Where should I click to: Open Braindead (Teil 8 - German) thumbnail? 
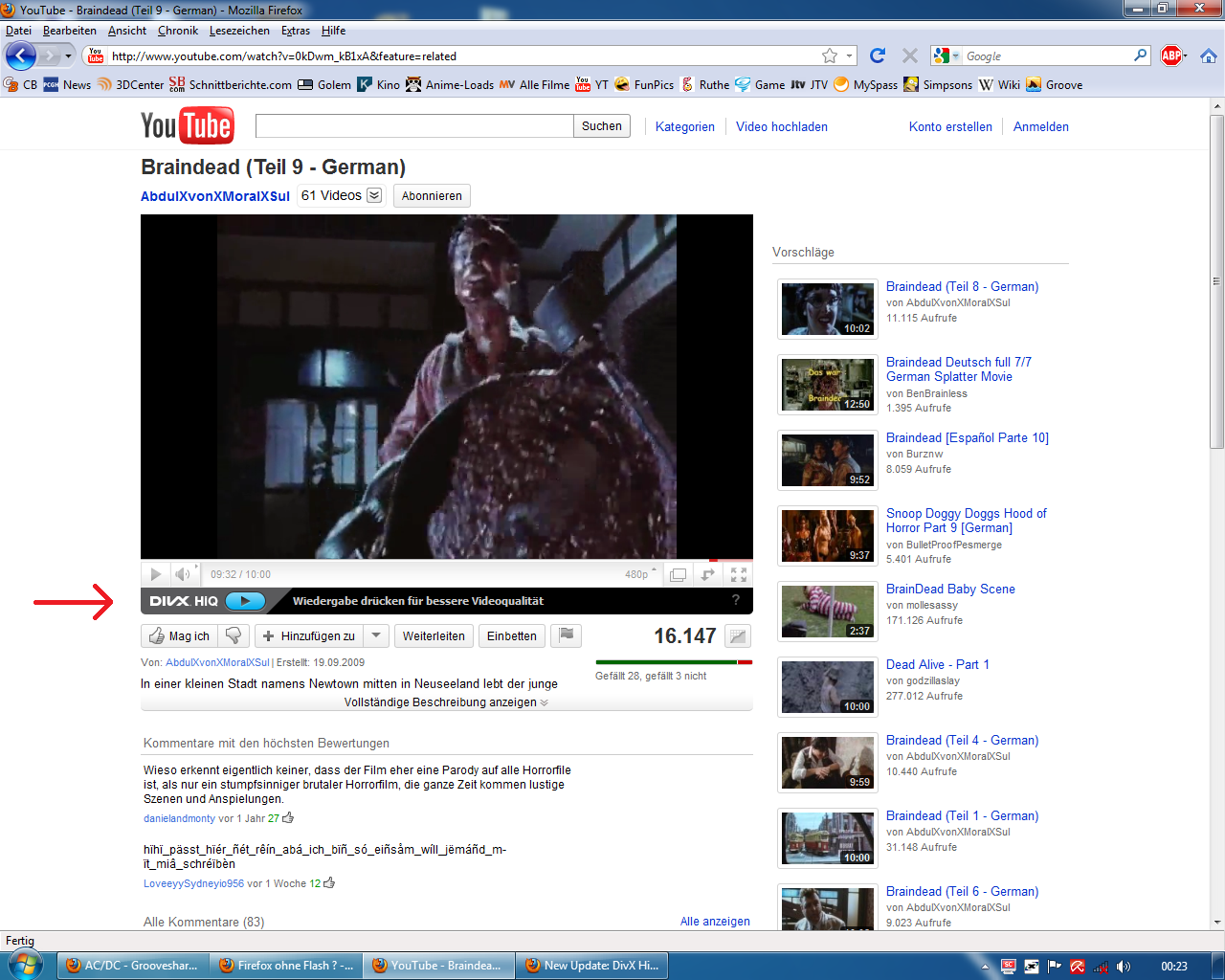[828, 309]
